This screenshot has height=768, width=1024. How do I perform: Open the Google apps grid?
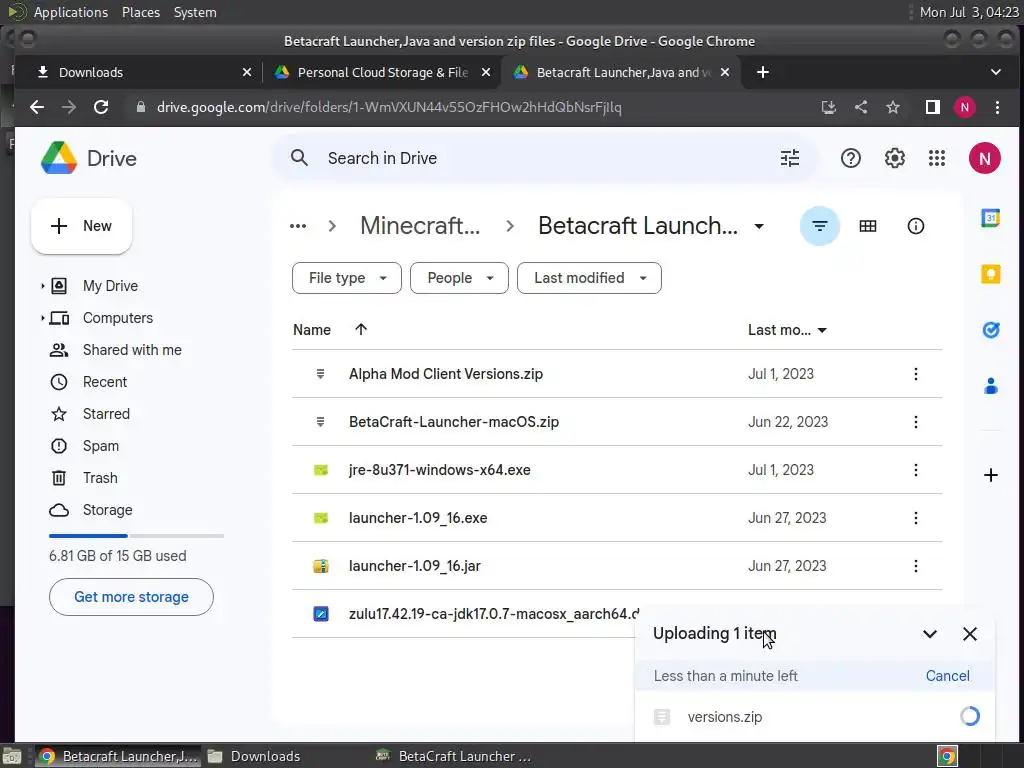[936, 158]
